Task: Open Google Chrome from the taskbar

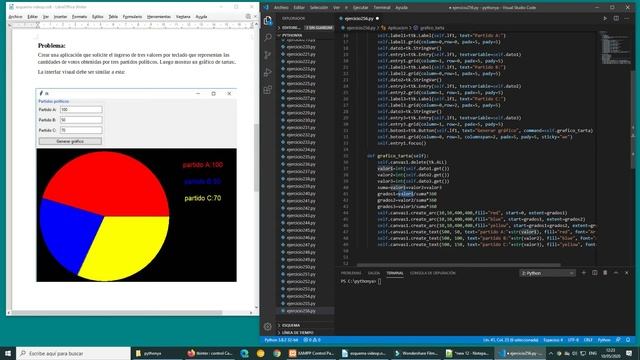Action: pyautogui.click(x=277, y=353)
